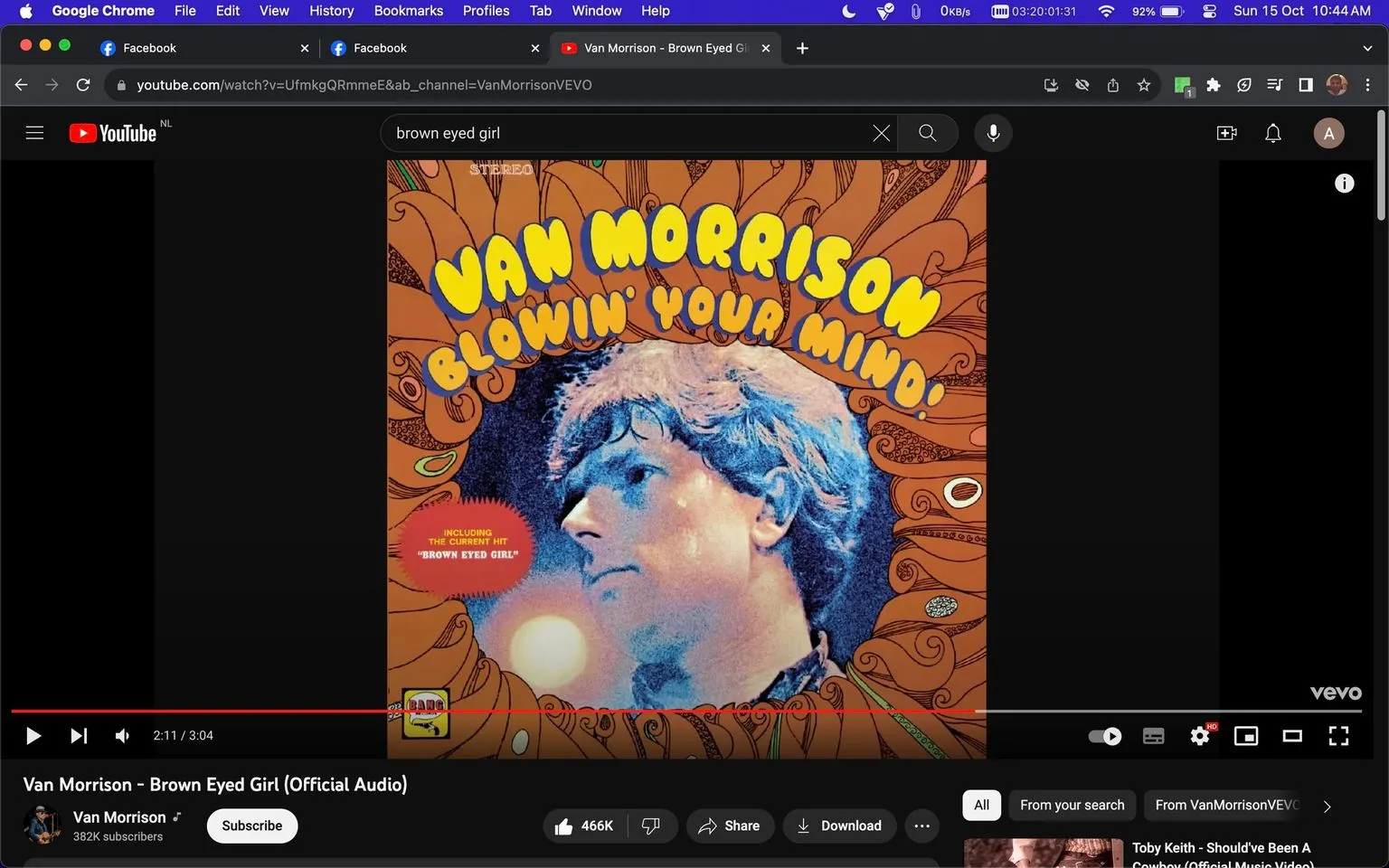This screenshot has height=868, width=1389.
Task: Download the video
Action: click(x=839, y=826)
